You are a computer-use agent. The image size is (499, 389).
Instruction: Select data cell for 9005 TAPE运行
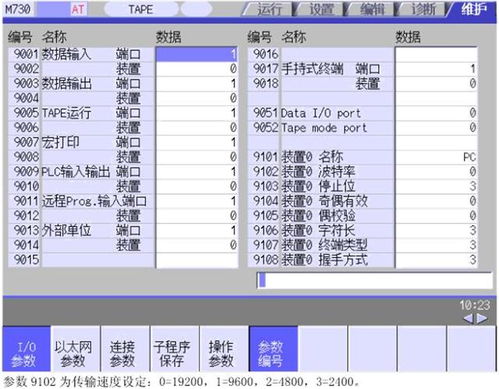pyautogui.click(x=197, y=113)
